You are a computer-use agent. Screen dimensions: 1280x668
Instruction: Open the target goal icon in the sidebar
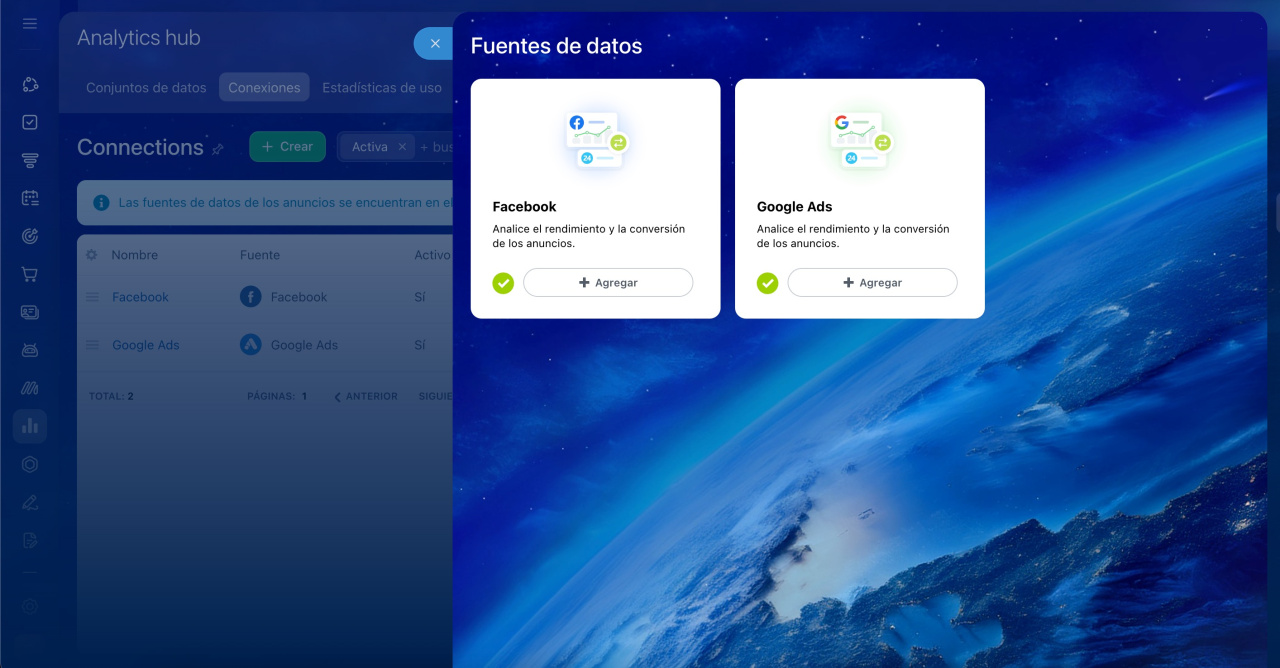(x=30, y=236)
